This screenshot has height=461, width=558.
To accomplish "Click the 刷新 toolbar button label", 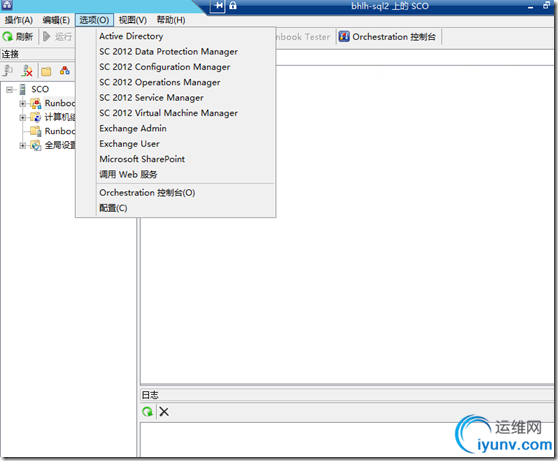I will (24, 37).
